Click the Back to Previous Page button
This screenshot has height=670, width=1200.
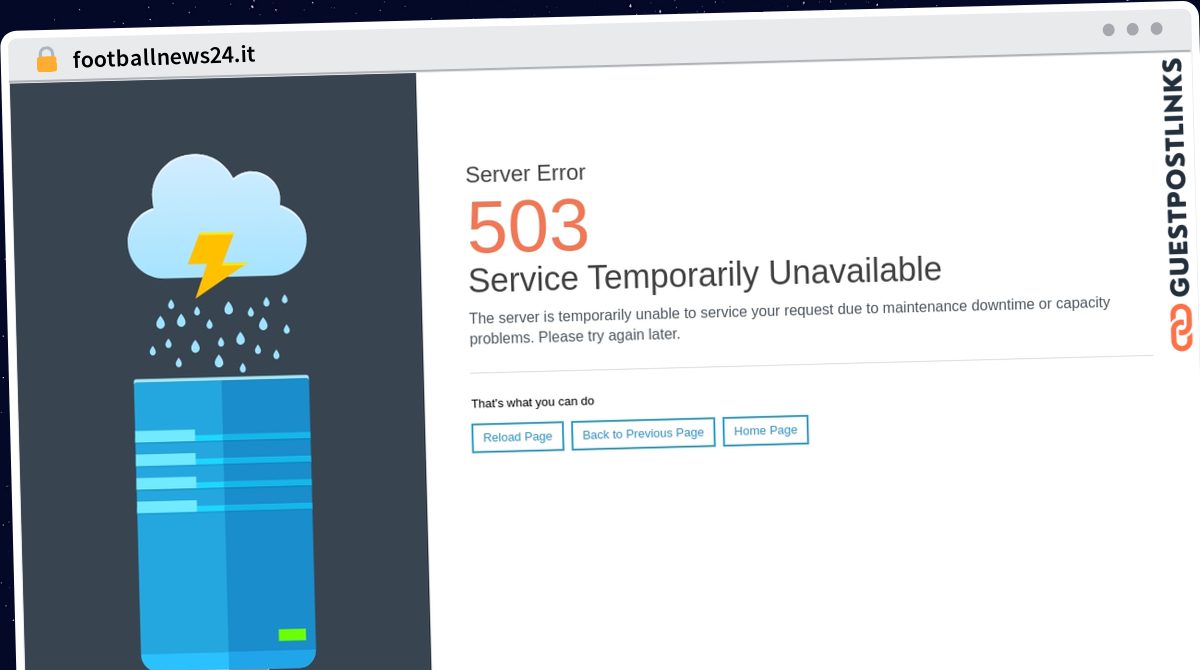pyautogui.click(x=643, y=434)
